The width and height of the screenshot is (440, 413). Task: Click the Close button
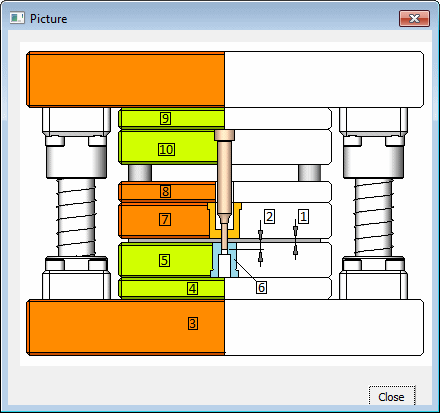[392, 397]
